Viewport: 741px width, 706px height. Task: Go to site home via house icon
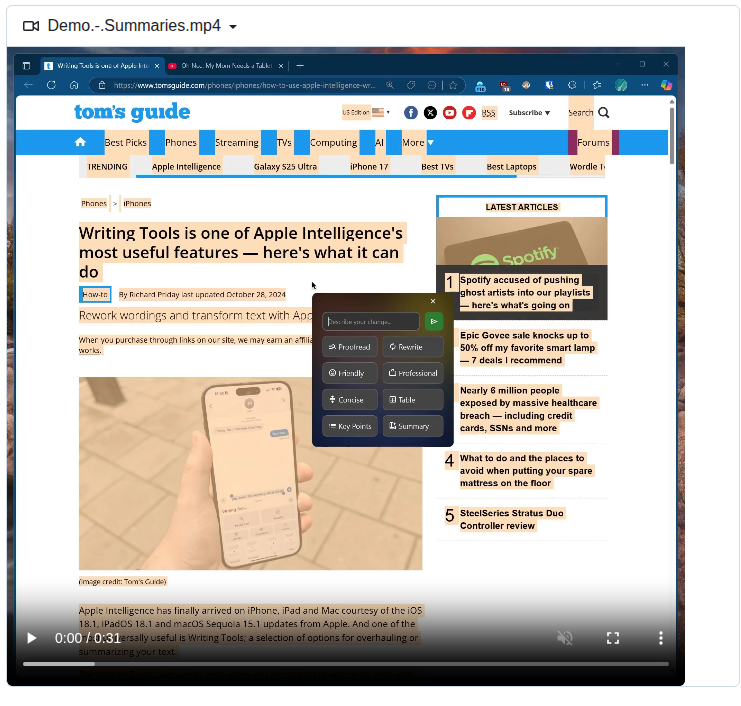coord(80,142)
